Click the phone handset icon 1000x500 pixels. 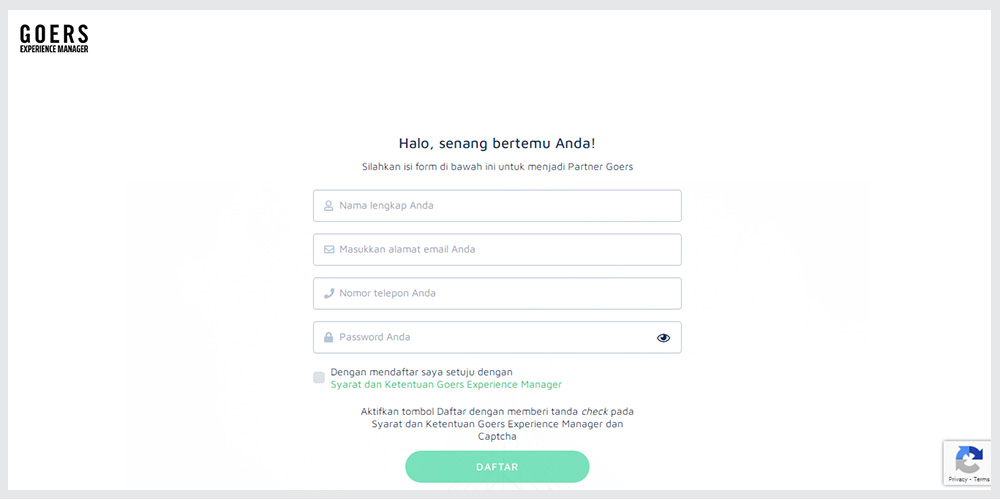point(329,293)
